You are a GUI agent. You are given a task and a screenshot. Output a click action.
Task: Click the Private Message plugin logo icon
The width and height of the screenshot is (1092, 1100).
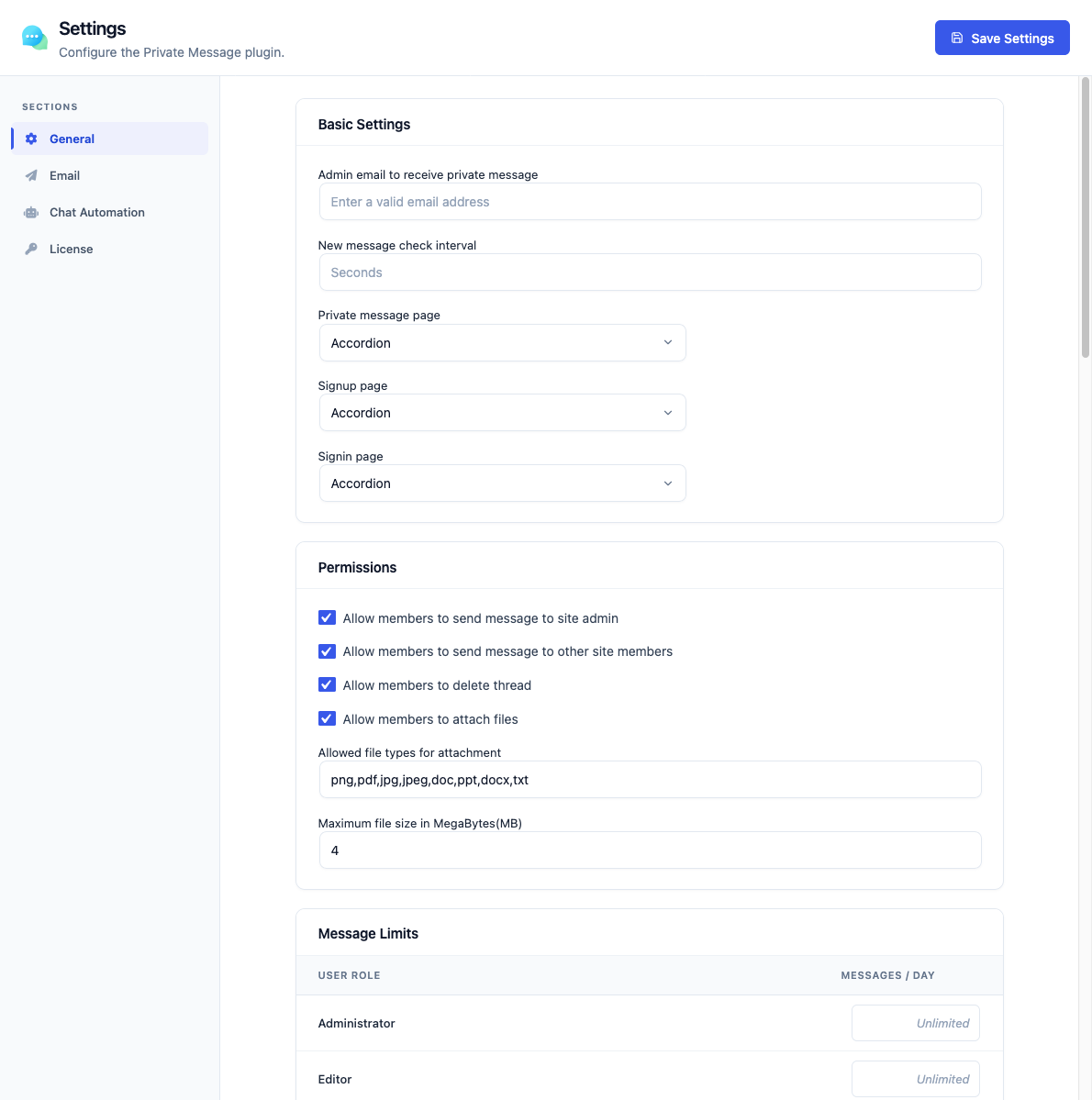34,38
